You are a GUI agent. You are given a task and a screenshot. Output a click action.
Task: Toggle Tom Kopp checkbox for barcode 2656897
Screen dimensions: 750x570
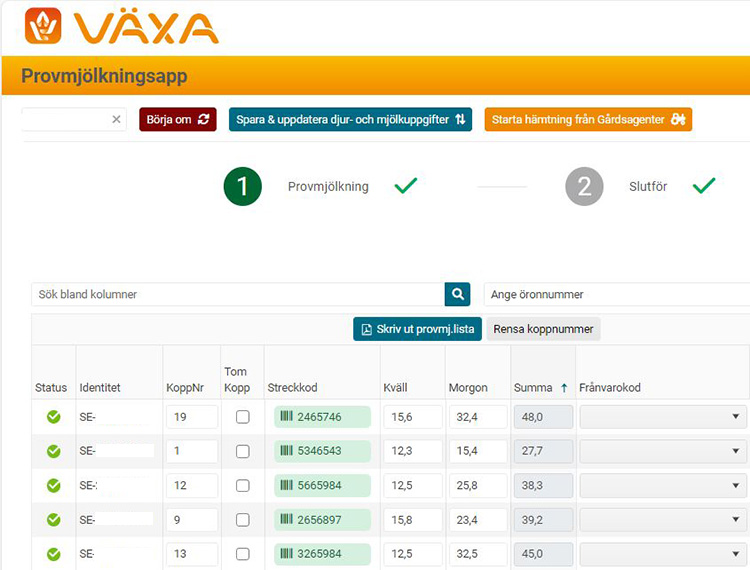pyautogui.click(x=243, y=520)
